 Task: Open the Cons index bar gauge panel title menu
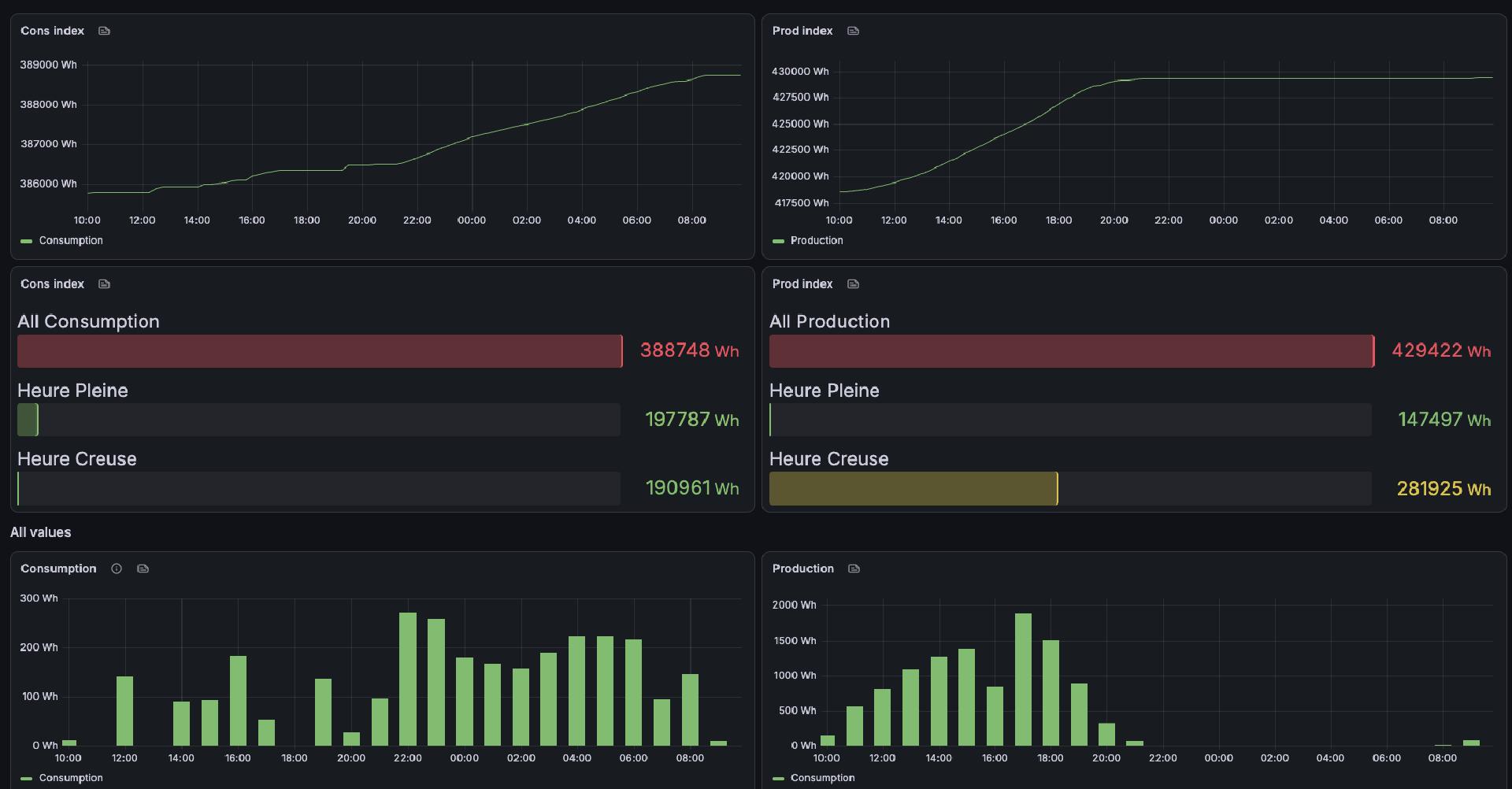point(52,283)
